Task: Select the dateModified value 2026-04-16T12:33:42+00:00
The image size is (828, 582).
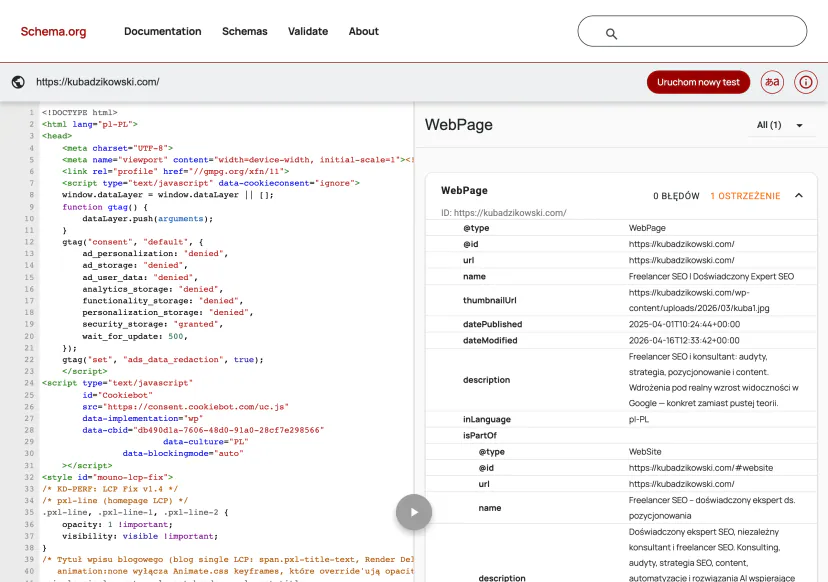Action: click(x=684, y=341)
